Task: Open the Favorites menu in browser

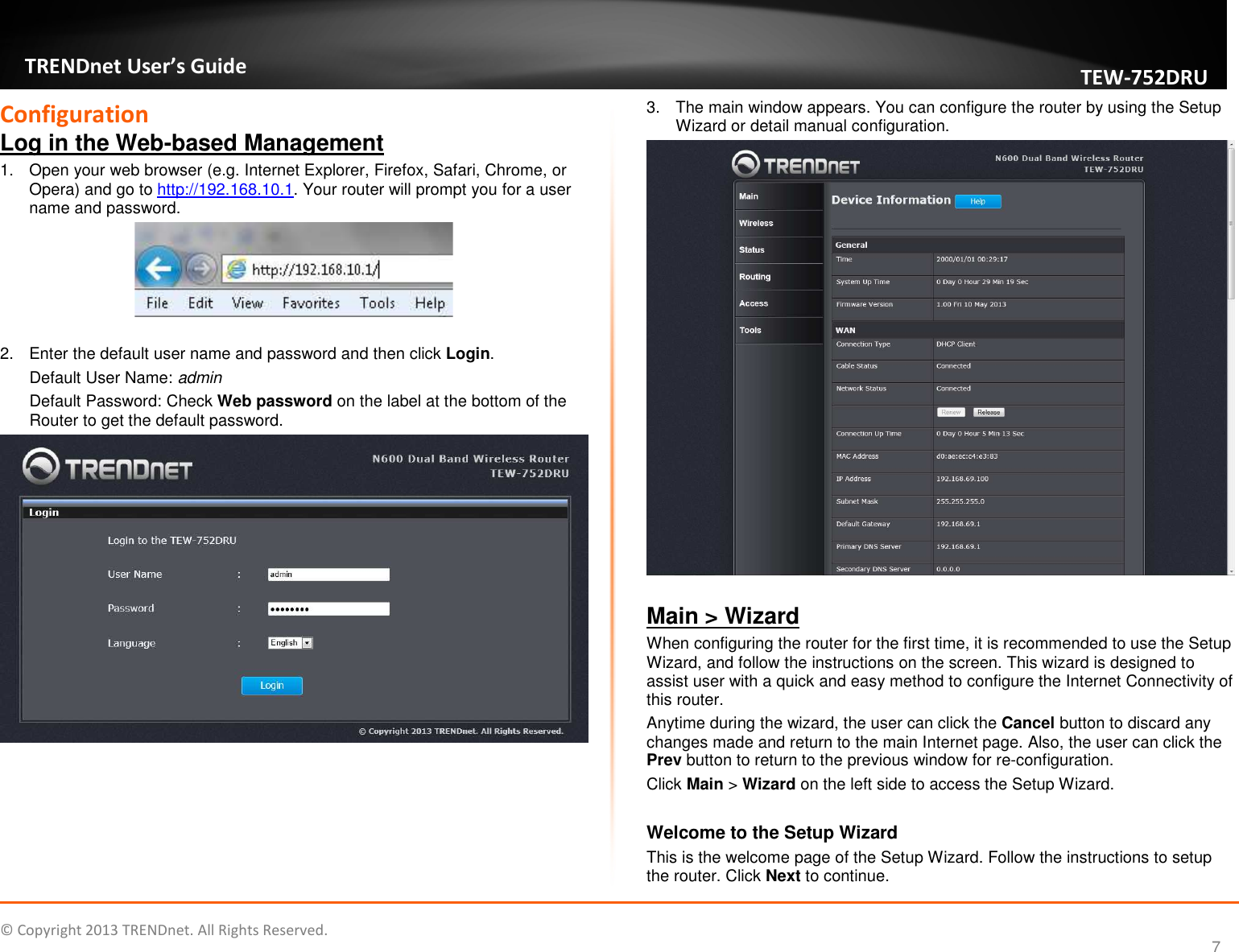Action: pos(311,303)
